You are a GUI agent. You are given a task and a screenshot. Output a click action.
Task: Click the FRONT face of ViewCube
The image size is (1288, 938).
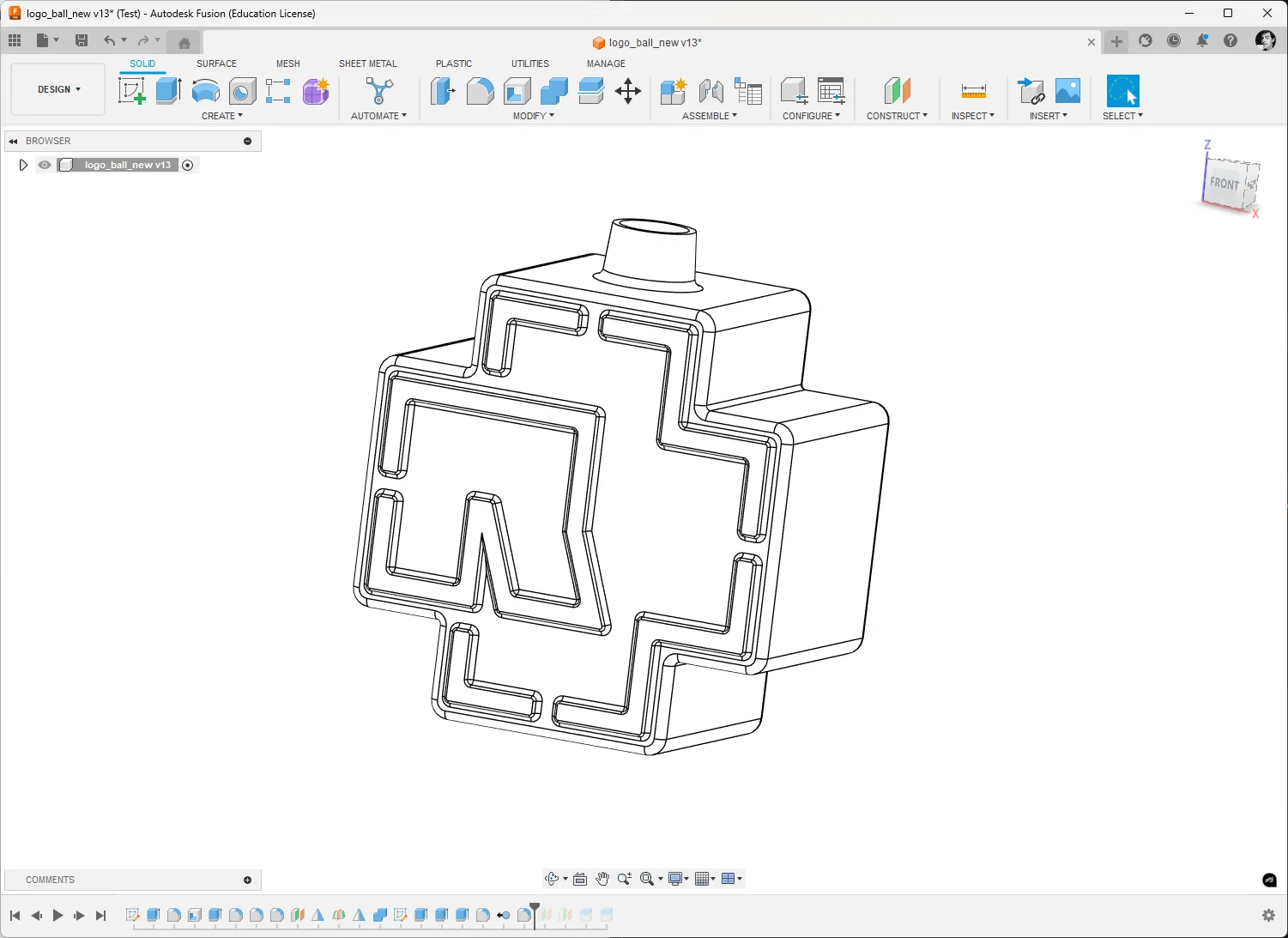(1225, 184)
